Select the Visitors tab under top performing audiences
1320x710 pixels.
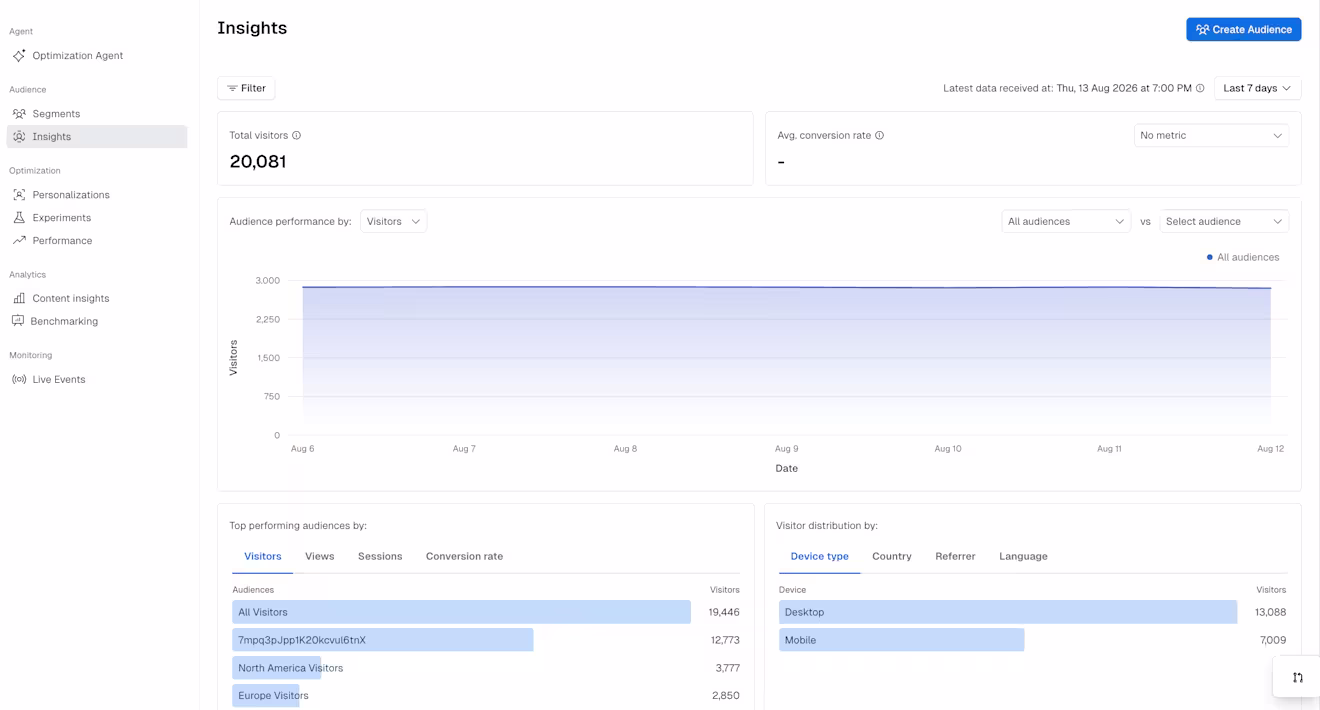[263, 557]
